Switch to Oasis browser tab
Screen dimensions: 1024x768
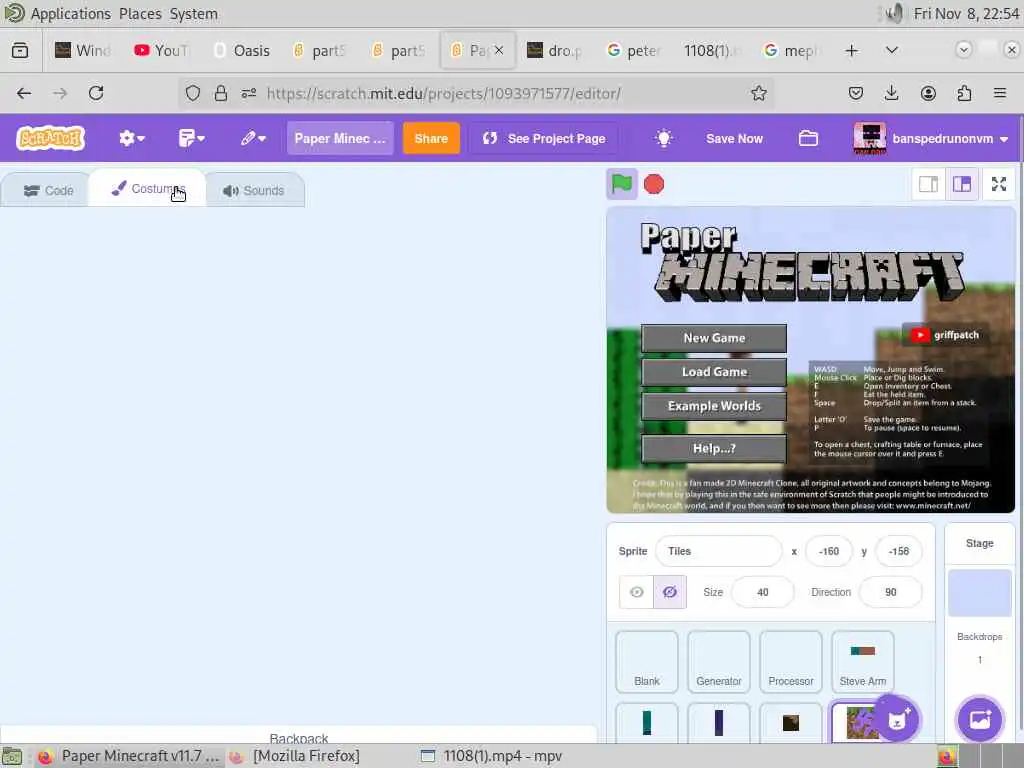(x=242, y=50)
